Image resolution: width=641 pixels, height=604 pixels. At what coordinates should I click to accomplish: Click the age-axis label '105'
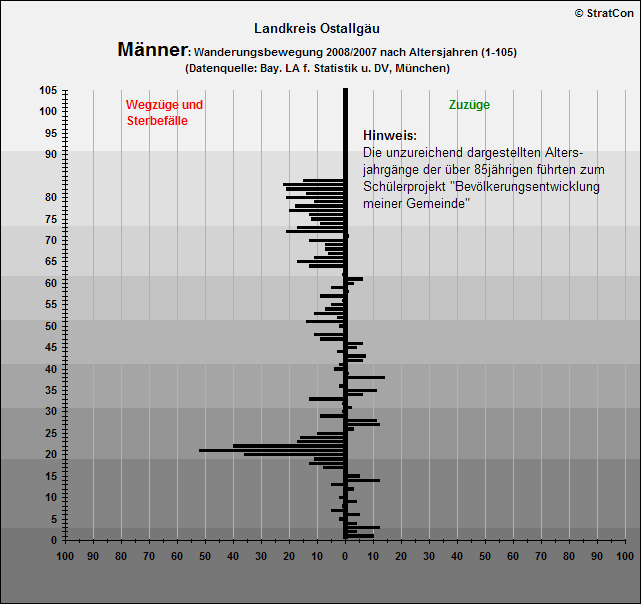48,91
